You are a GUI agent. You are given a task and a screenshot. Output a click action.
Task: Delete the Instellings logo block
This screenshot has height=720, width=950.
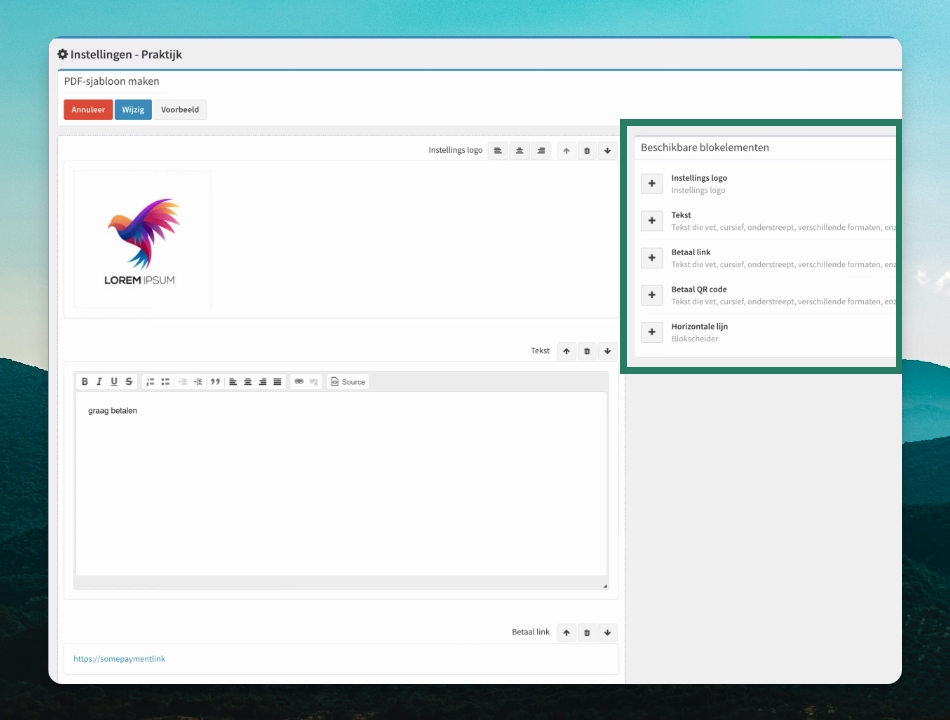(586, 150)
